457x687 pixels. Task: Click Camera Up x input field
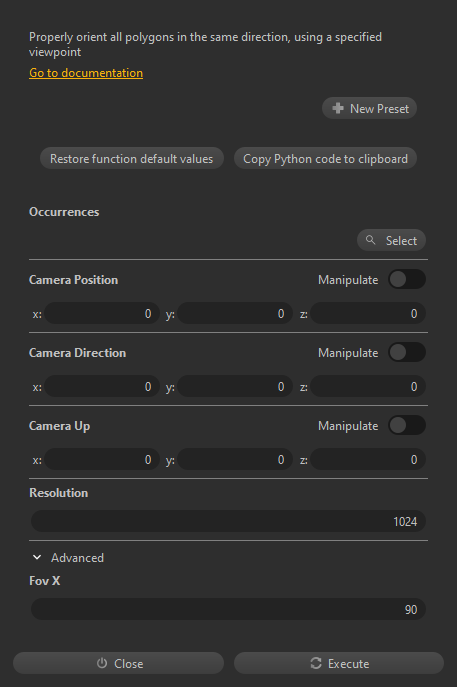coord(102,459)
